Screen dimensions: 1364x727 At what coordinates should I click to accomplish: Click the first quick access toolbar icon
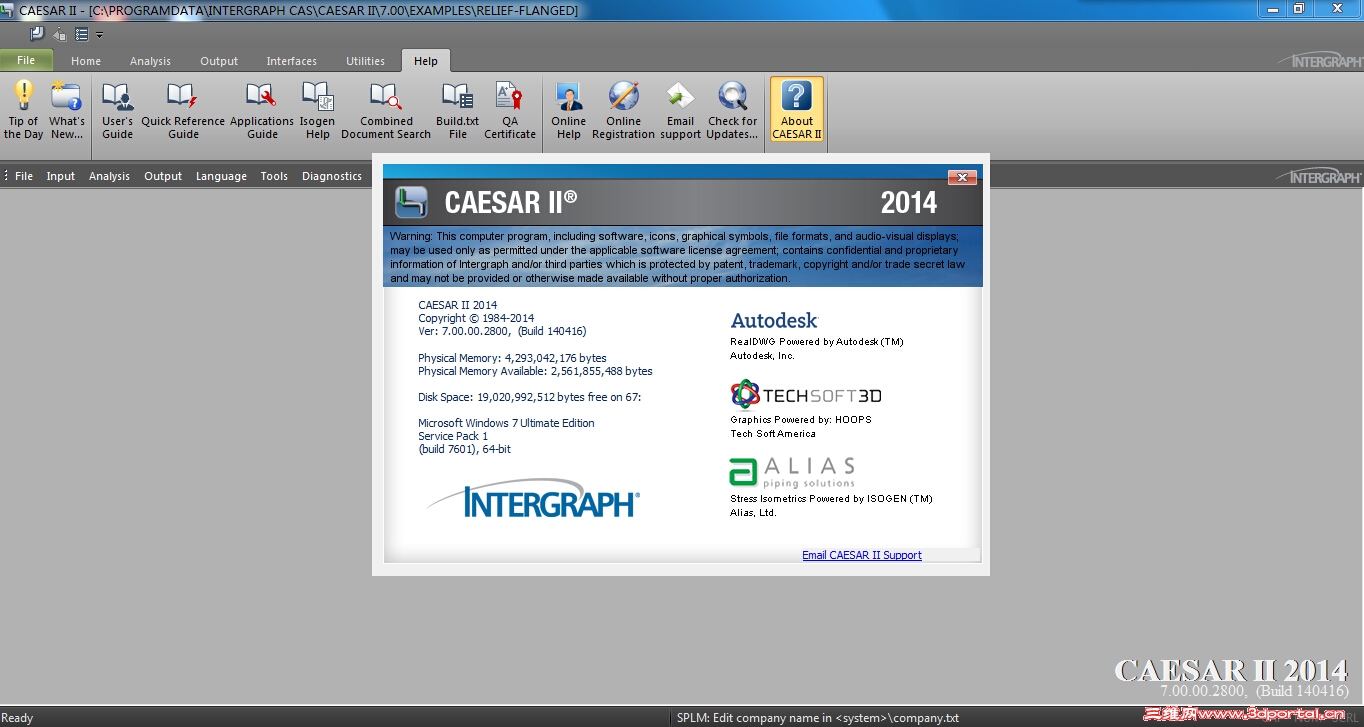tap(37, 34)
